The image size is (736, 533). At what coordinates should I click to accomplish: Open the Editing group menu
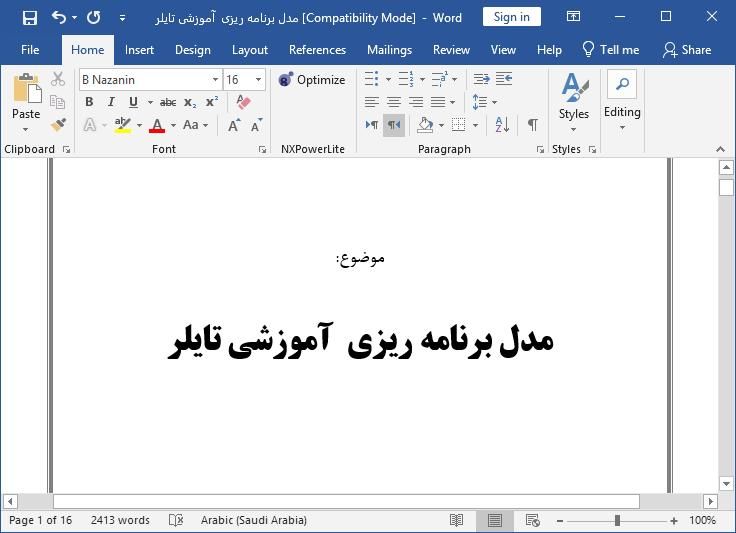tap(622, 100)
